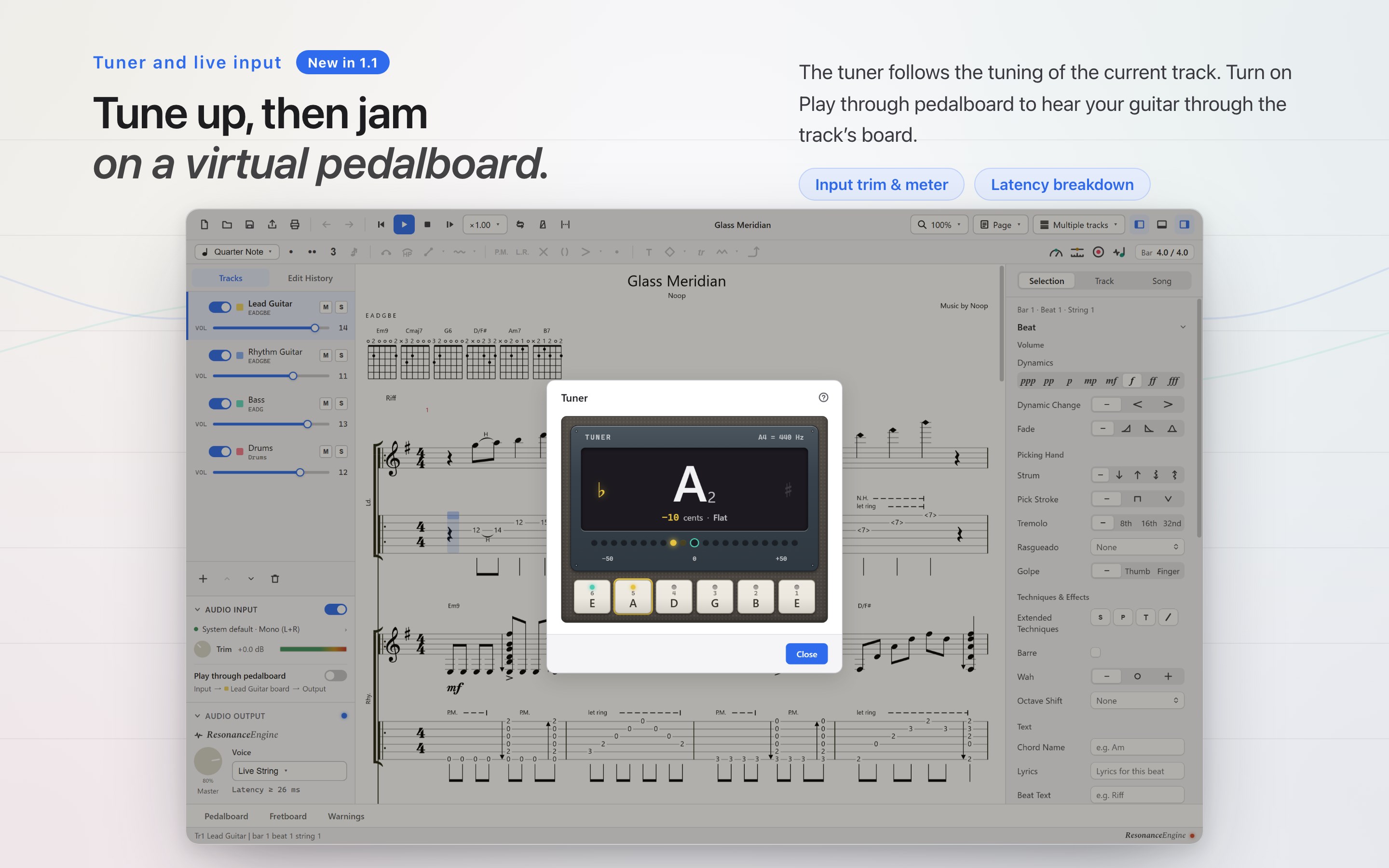Open file with folder icon
This screenshot has width=1389, height=868.
point(227,224)
